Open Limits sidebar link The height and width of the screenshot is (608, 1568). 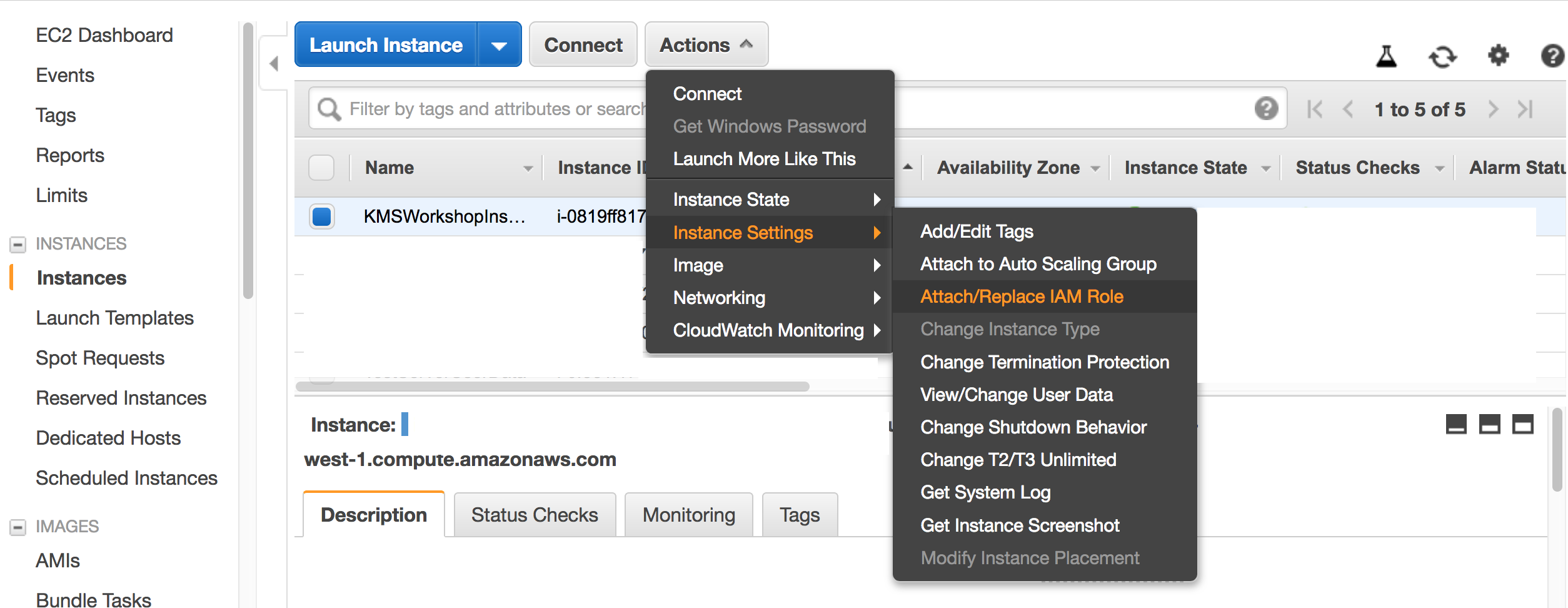click(x=61, y=195)
